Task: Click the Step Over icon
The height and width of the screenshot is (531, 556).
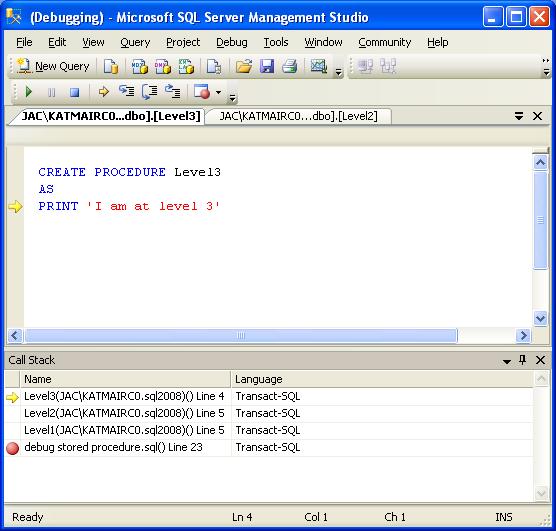Action: point(150,92)
